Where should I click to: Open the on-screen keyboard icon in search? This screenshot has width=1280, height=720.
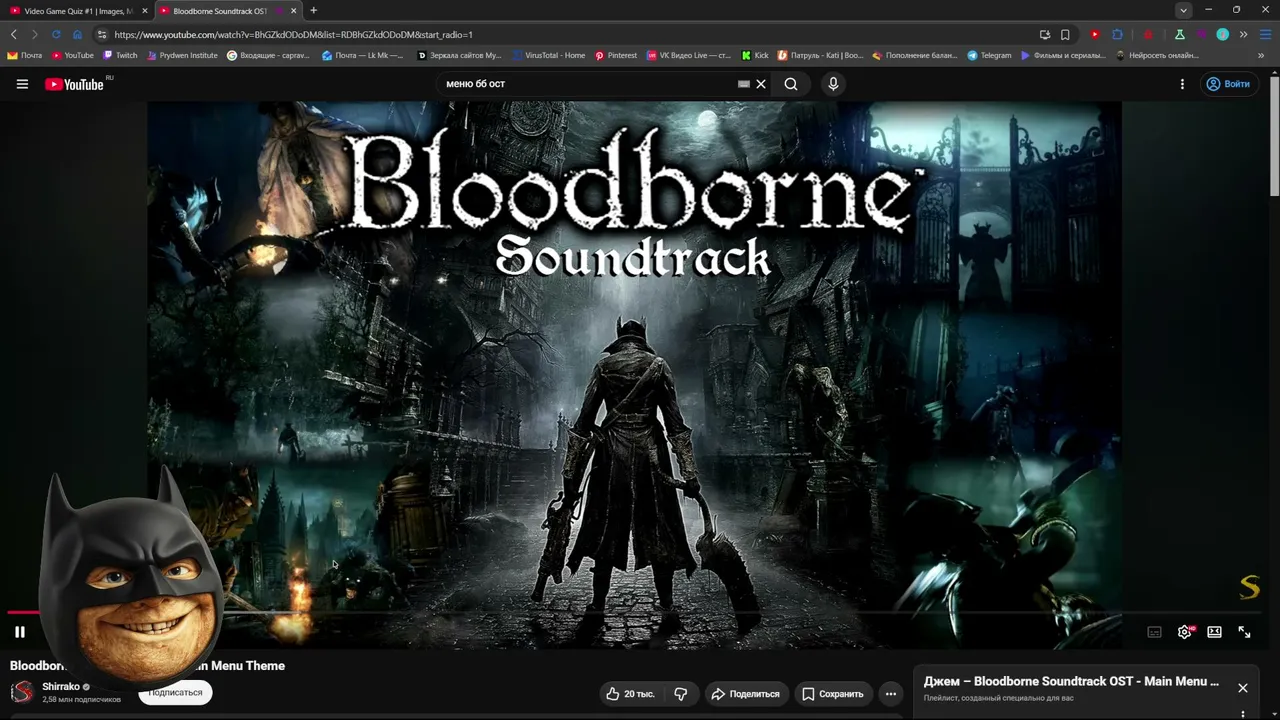(743, 84)
